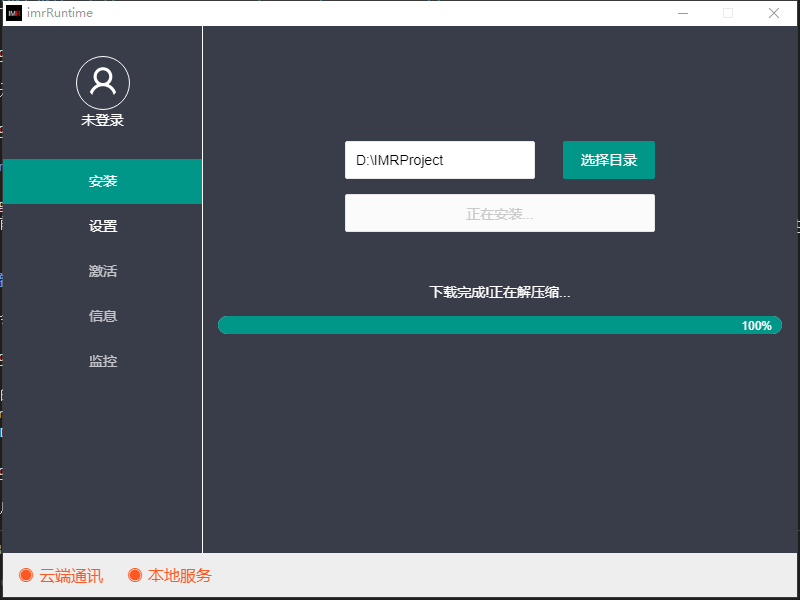Open the 设置 sidebar tab
The image size is (800, 600).
[103, 227]
